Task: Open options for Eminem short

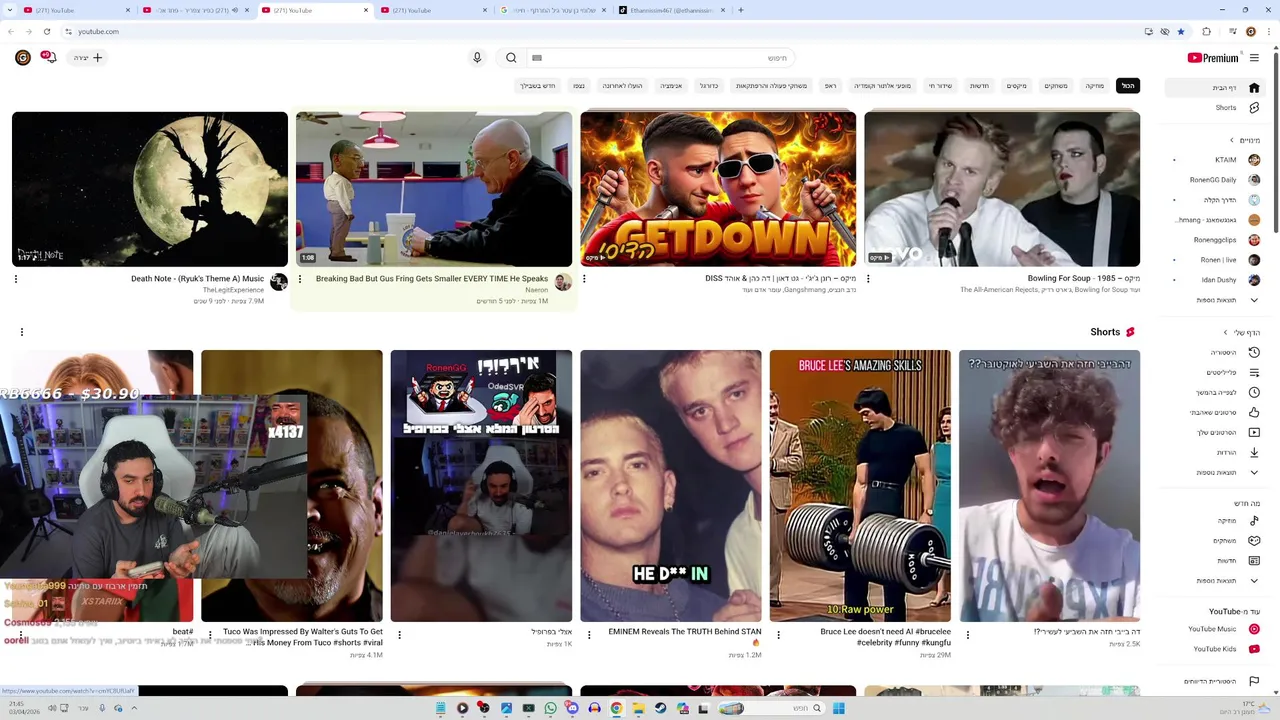Action: (589, 635)
